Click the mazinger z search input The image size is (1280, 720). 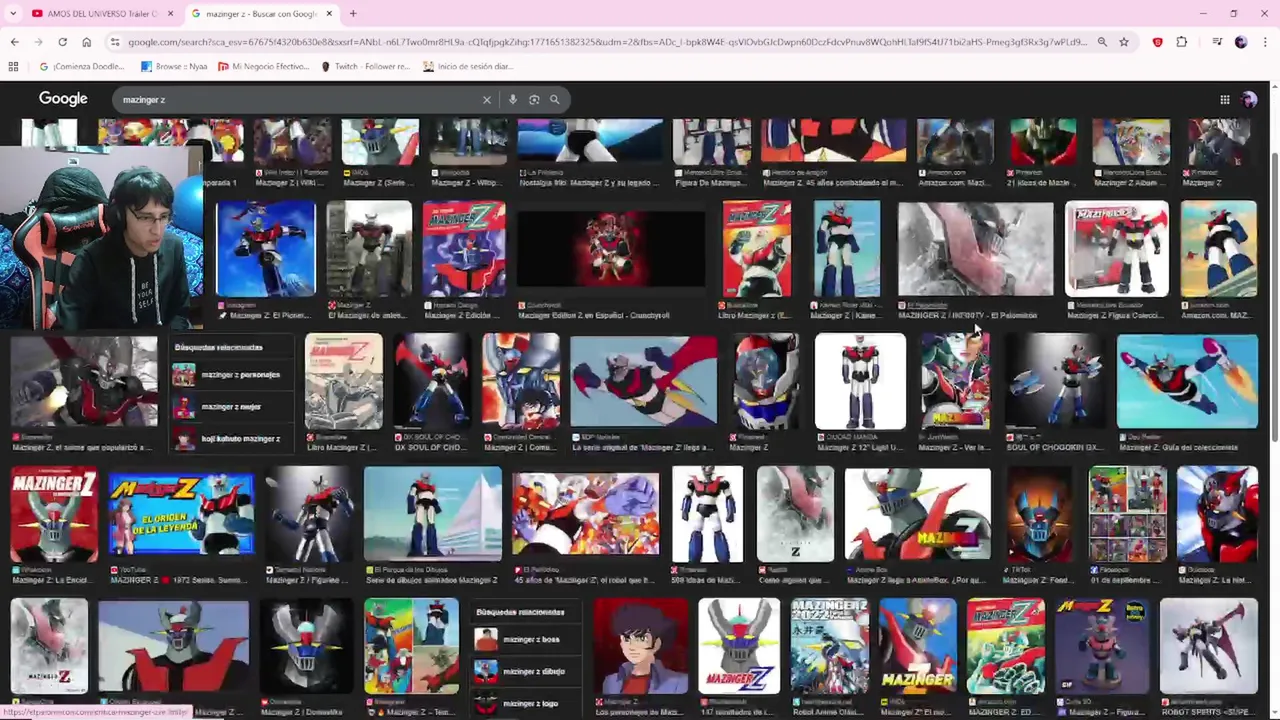300,99
